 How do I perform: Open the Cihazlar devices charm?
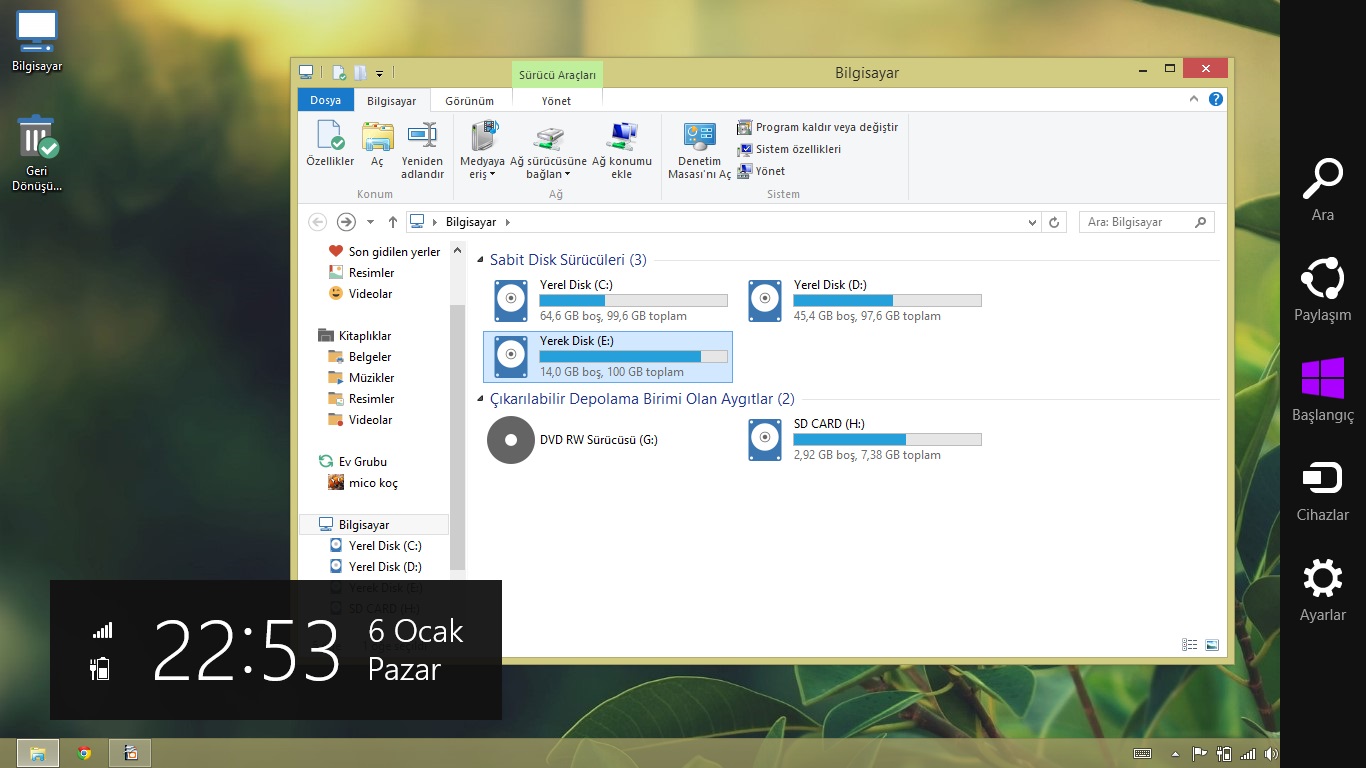point(1323,489)
